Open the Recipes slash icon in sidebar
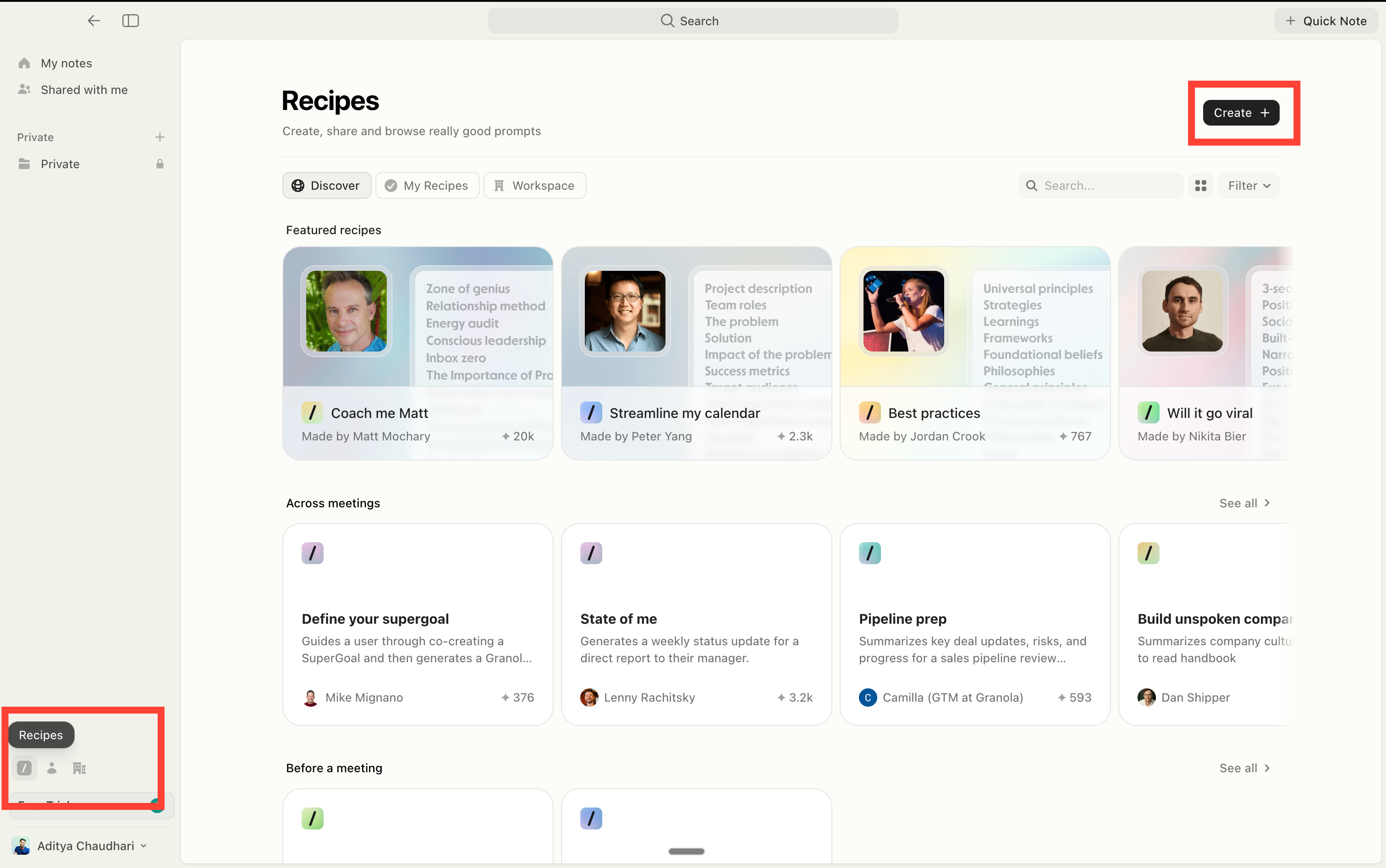The height and width of the screenshot is (868, 1386). (x=24, y=768)
